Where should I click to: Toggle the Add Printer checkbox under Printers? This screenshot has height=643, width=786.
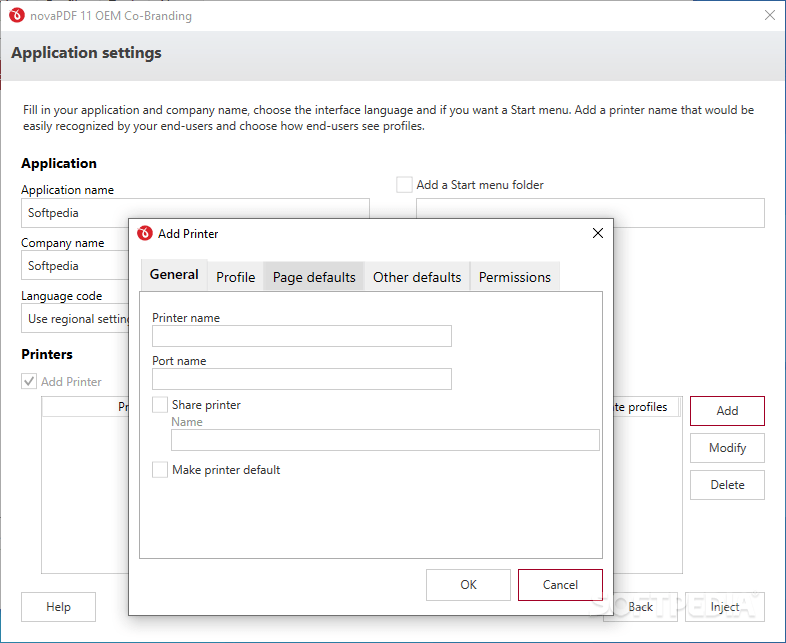coord(29,382)
